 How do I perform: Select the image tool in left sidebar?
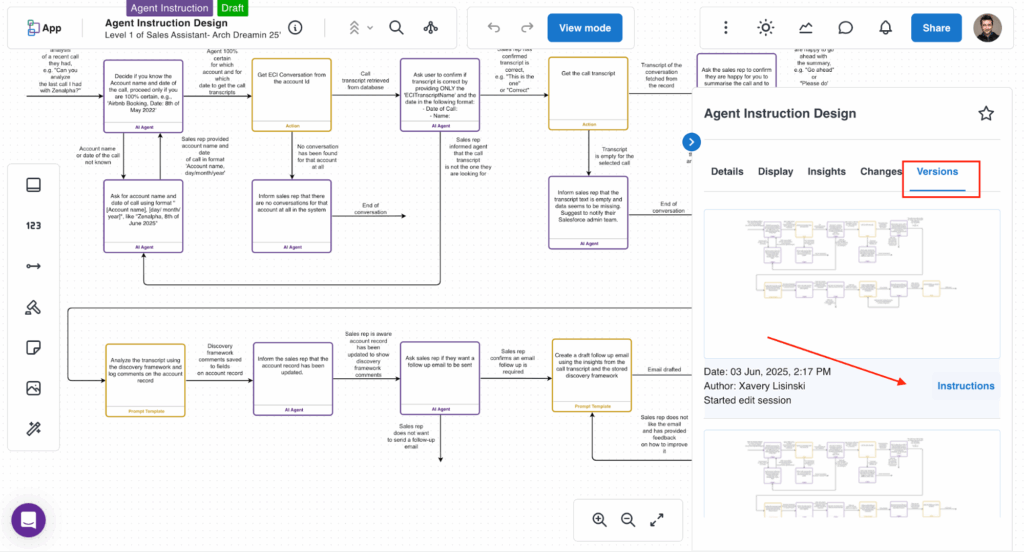click(x=33, y=388)
